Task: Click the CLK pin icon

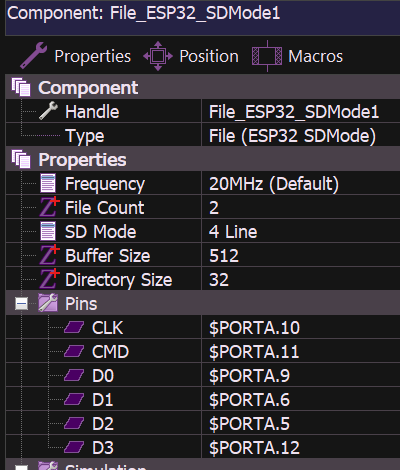Action: coord(74,328)
